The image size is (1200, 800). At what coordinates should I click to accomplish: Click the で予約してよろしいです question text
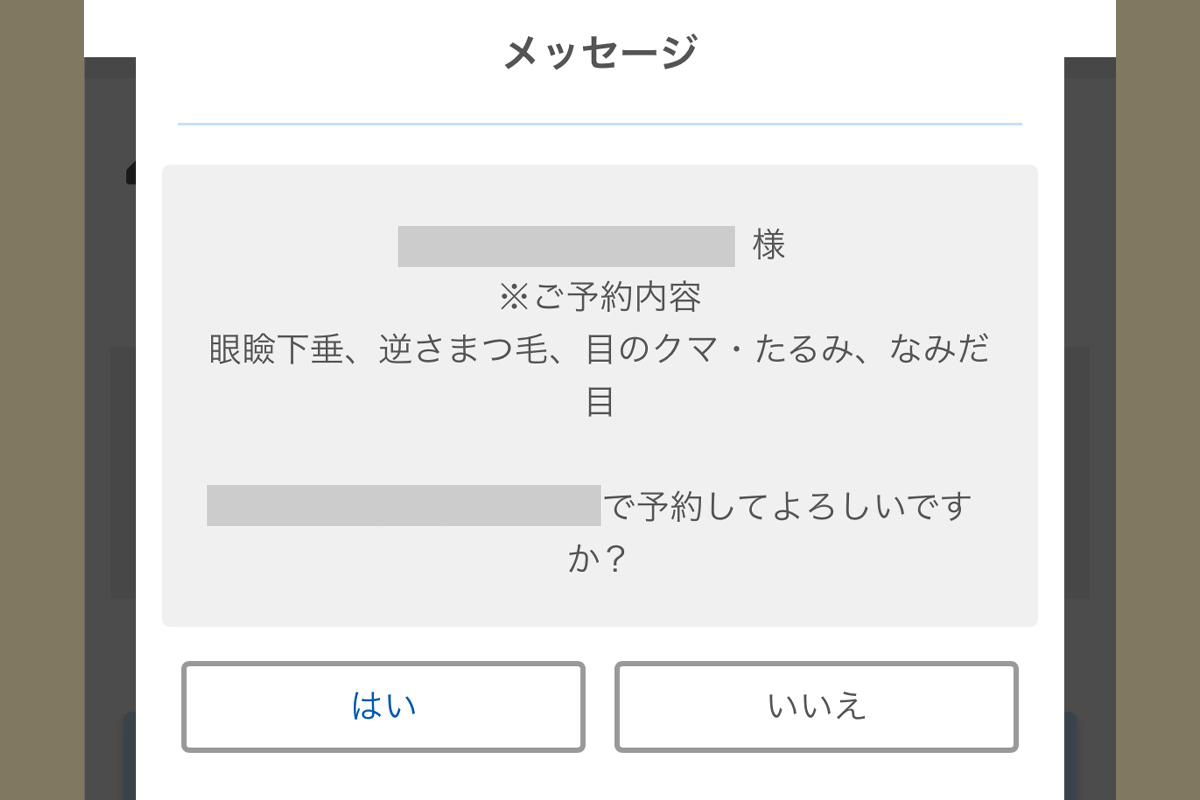[x=788, y=507]
